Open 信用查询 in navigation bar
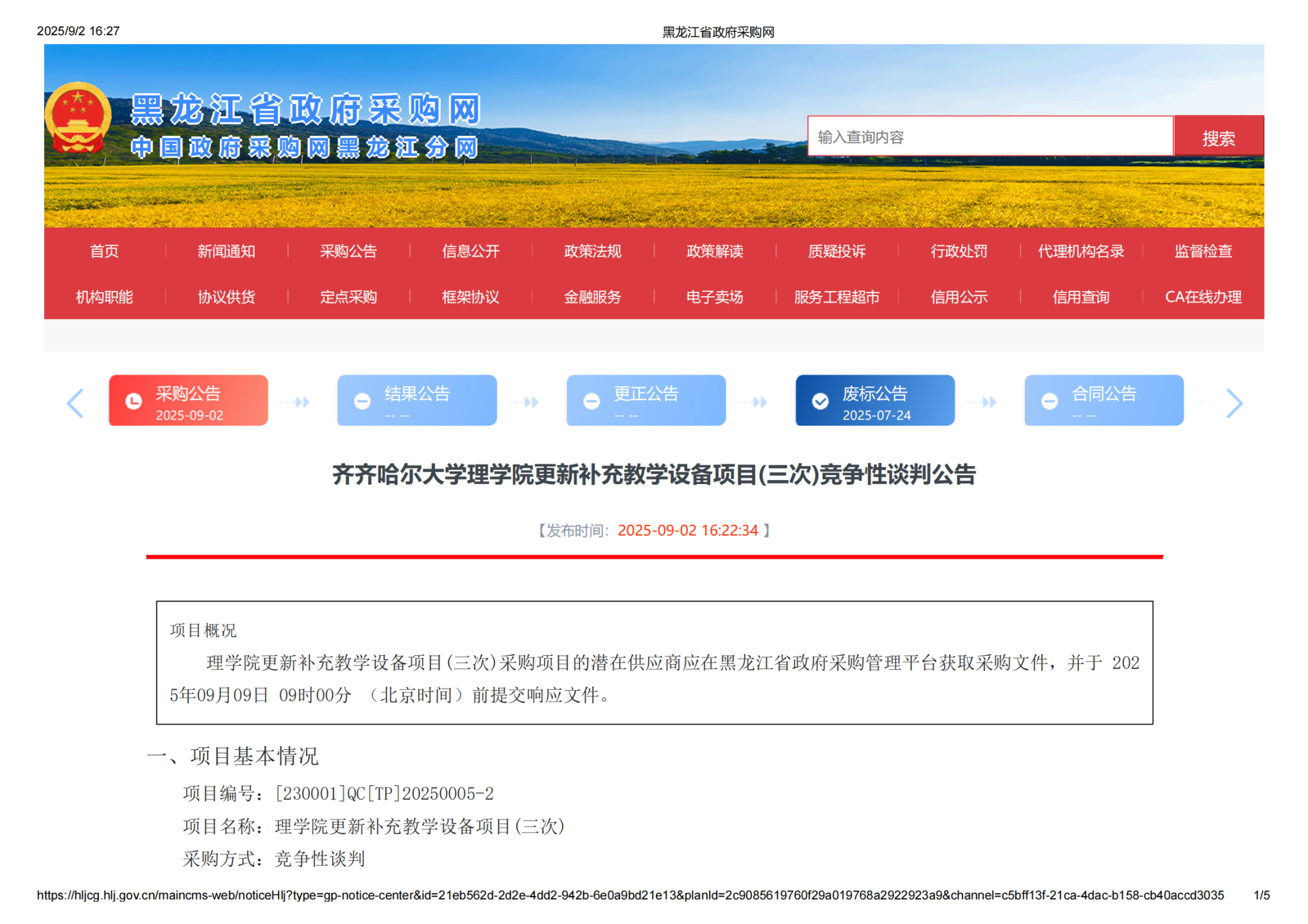 [1081, 297]
